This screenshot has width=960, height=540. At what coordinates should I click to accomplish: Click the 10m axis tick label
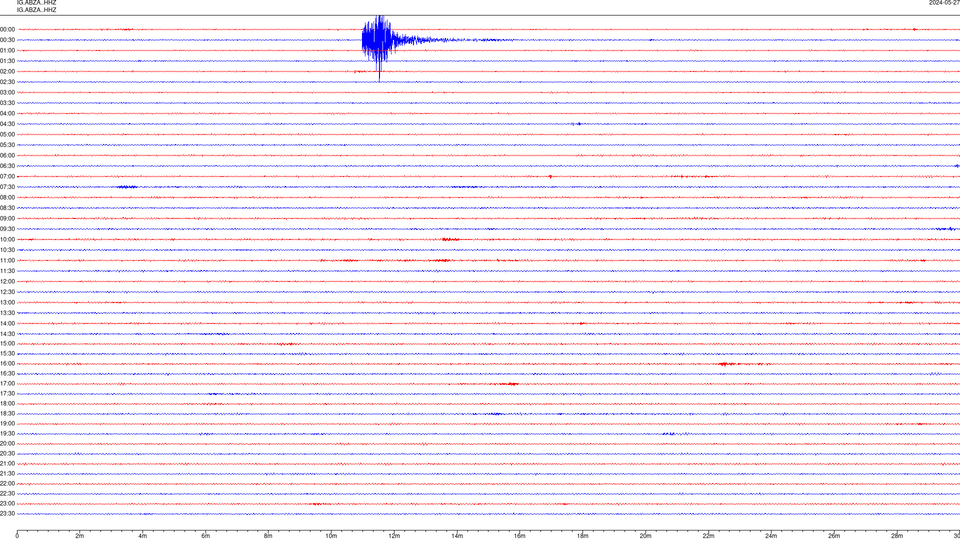click(x=331, y=536)
